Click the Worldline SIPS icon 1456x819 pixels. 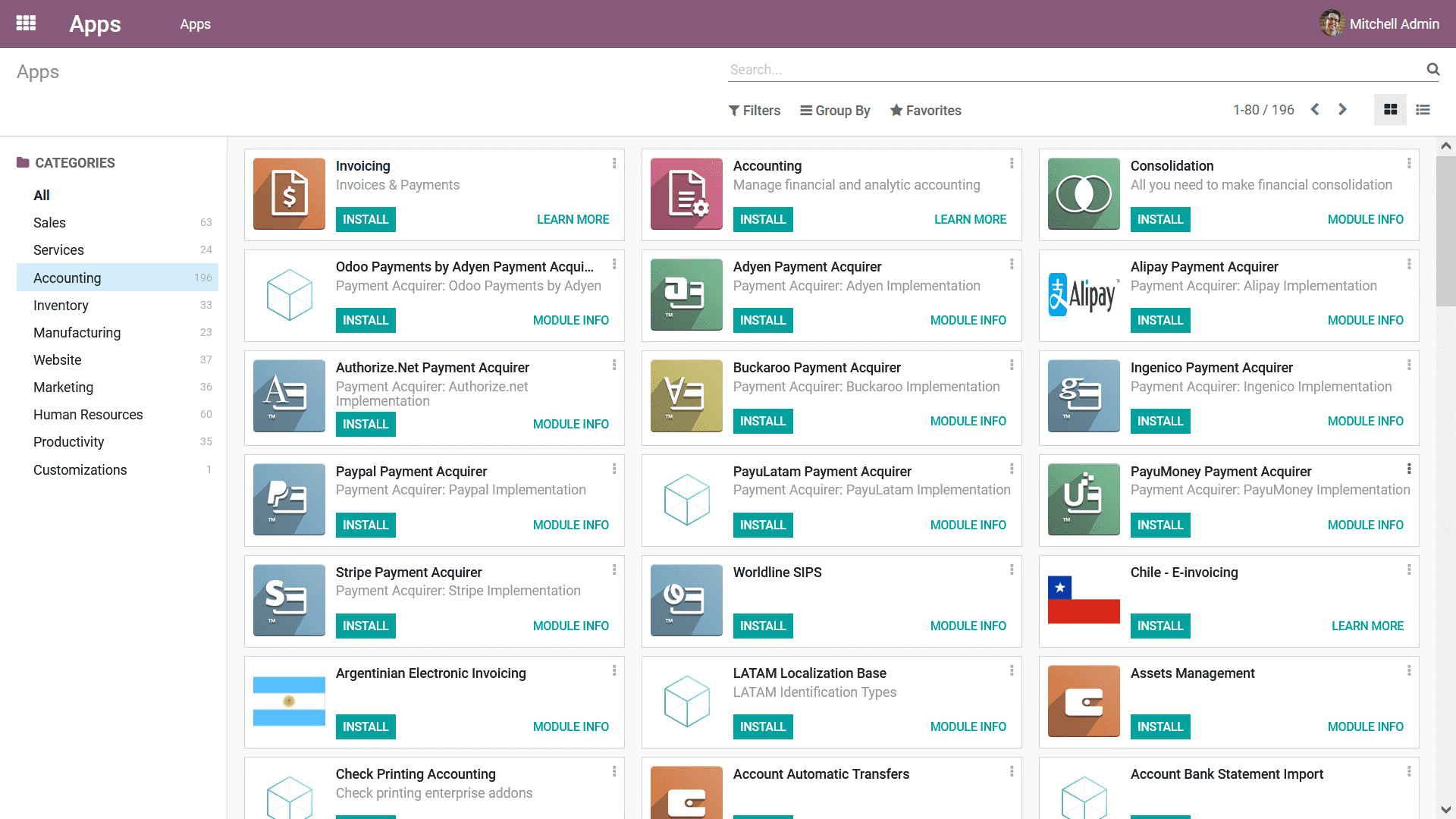[x=686, y=601]
